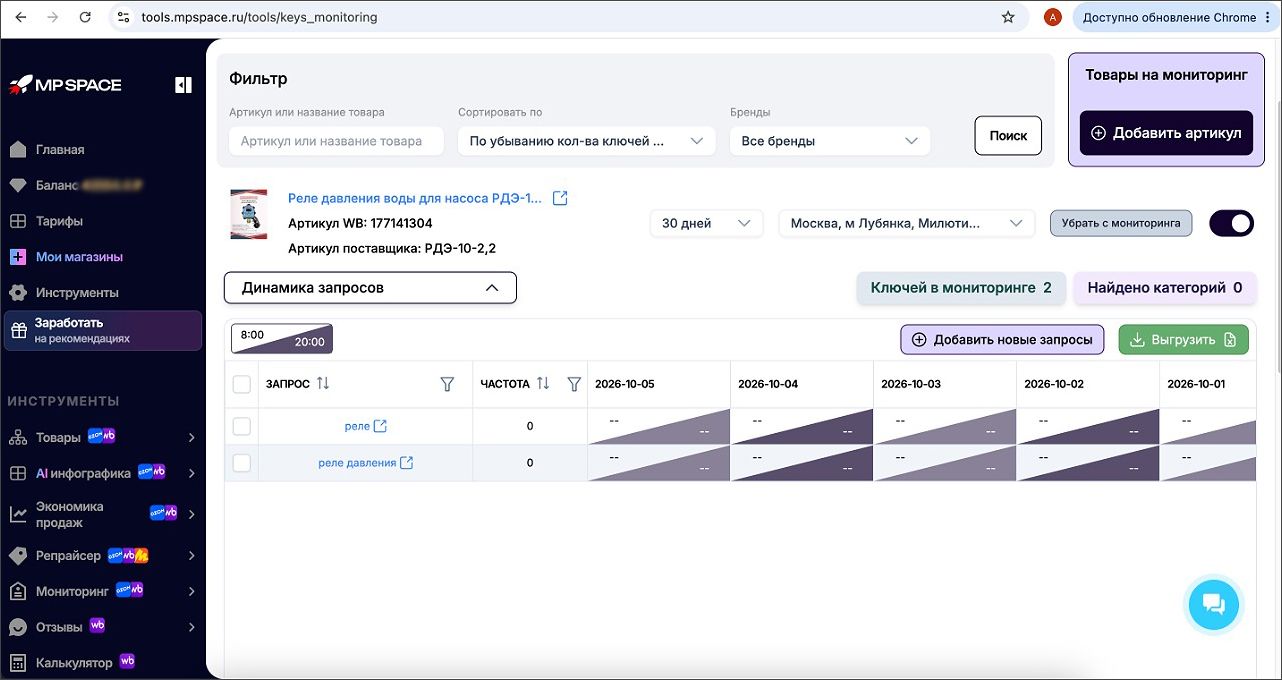The width and height of the screenshot is (1282, 680).
Task: Bookmark this page with the star icon
Action: click(x=1008, y=17)
